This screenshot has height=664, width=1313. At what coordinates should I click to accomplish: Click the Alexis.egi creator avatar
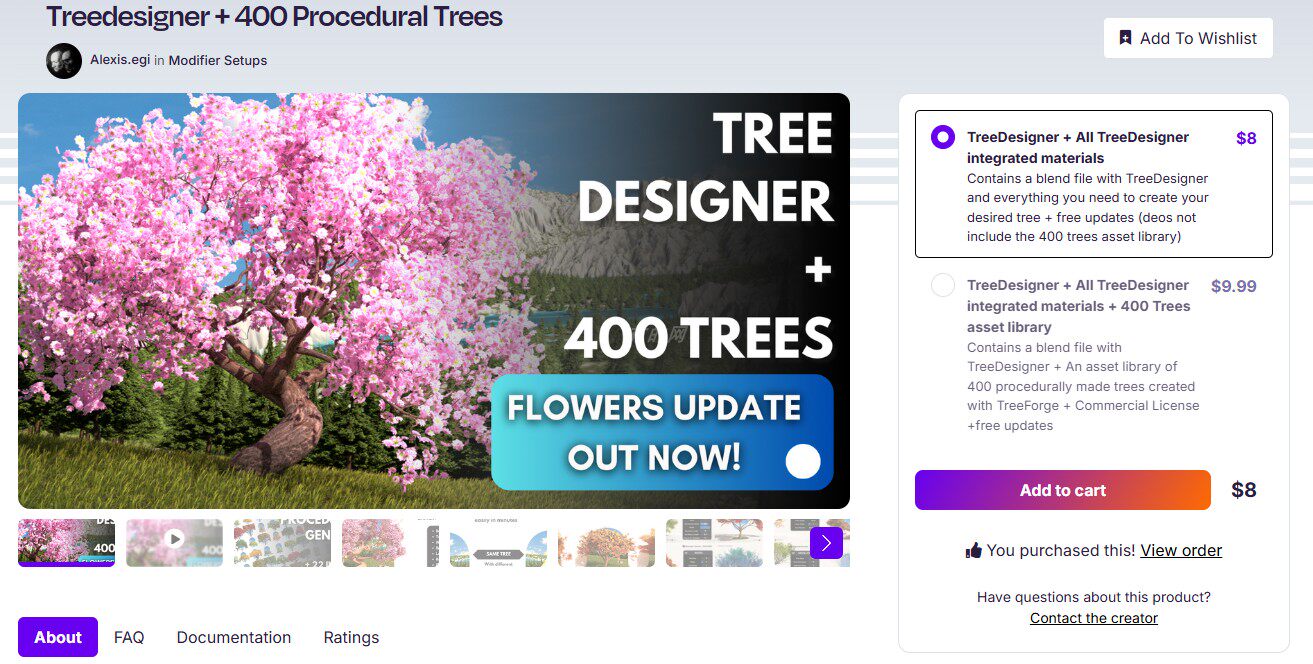64,60
